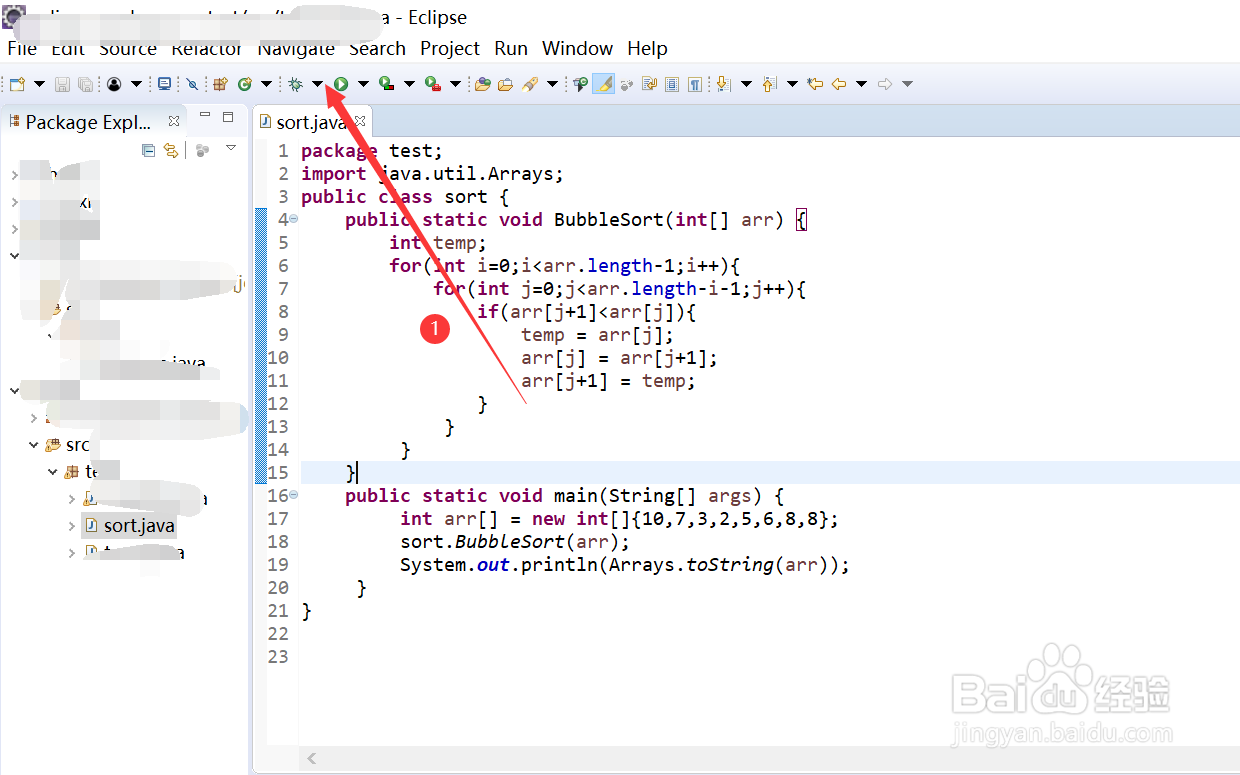Expand the sort.java tree node
The width and height of the screenshot is (1240, 775).
[72, 525]
